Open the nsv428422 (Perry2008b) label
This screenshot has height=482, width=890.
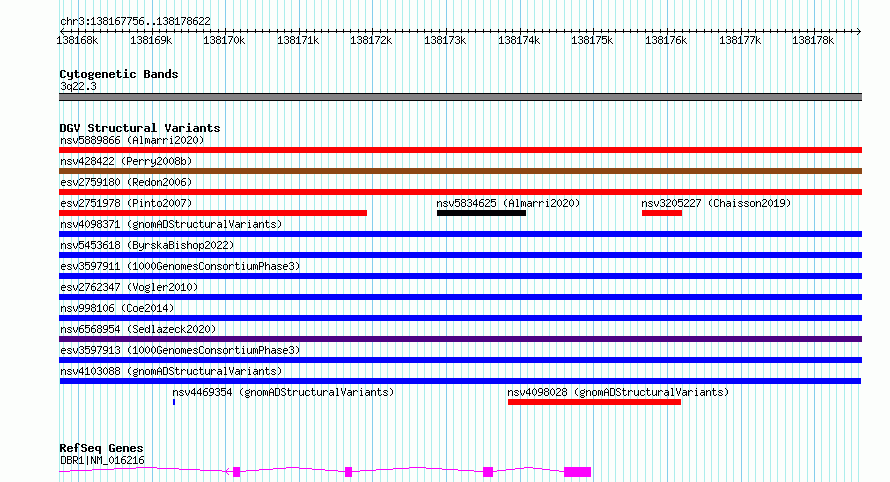tap(126, 161)
